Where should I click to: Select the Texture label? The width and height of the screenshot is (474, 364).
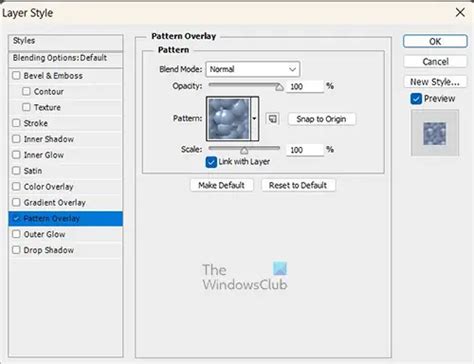point(47,107)
